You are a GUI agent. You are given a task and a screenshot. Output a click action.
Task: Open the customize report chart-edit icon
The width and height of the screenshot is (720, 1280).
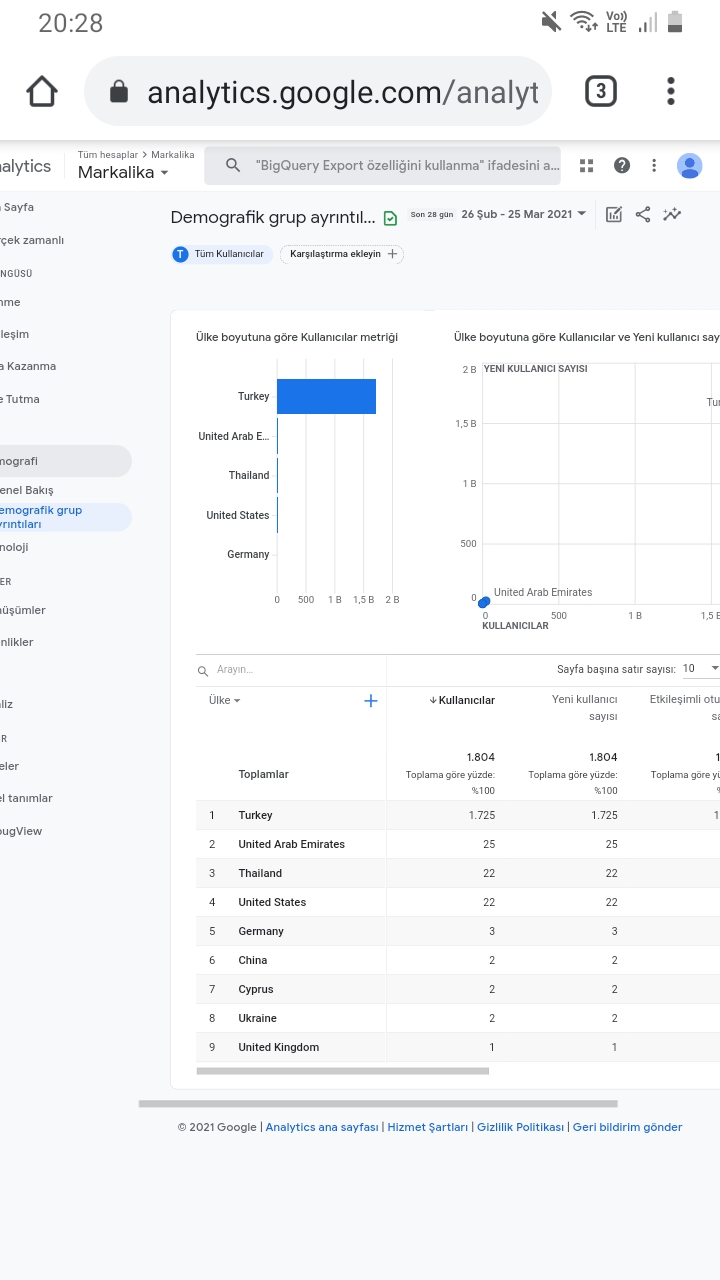click(x=614, y=214)
